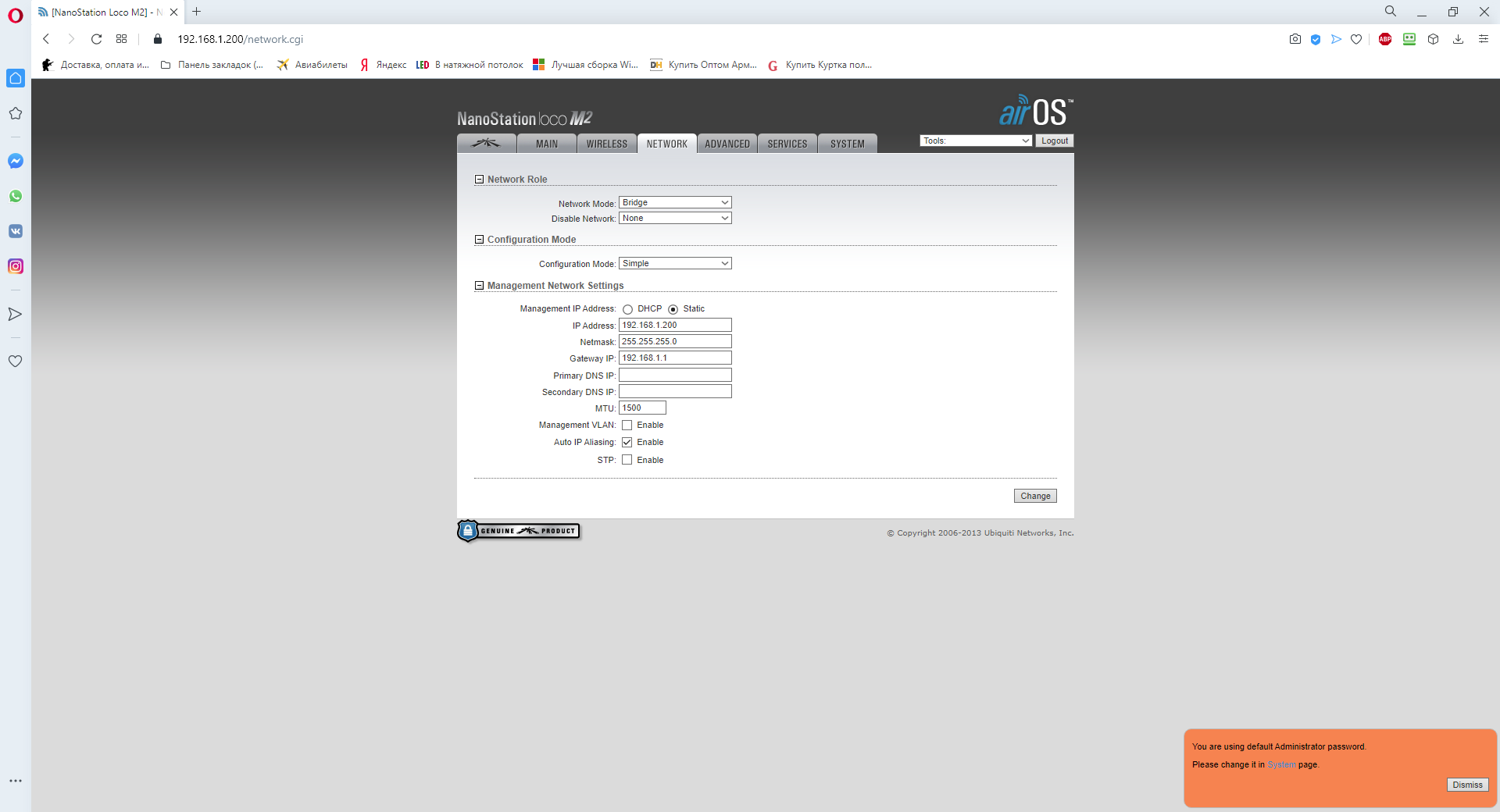The width and height of the screenshot is (1500, 812).
Task: Select Static management IP option
Action: click(673, 309)
